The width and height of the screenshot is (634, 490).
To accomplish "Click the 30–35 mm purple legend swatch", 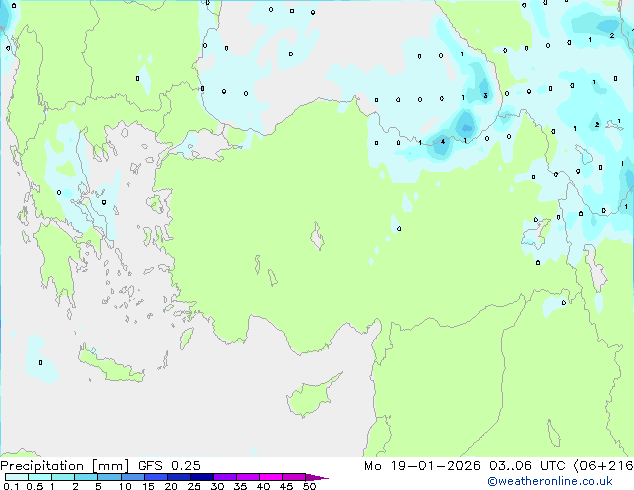I will coord(225,477).
